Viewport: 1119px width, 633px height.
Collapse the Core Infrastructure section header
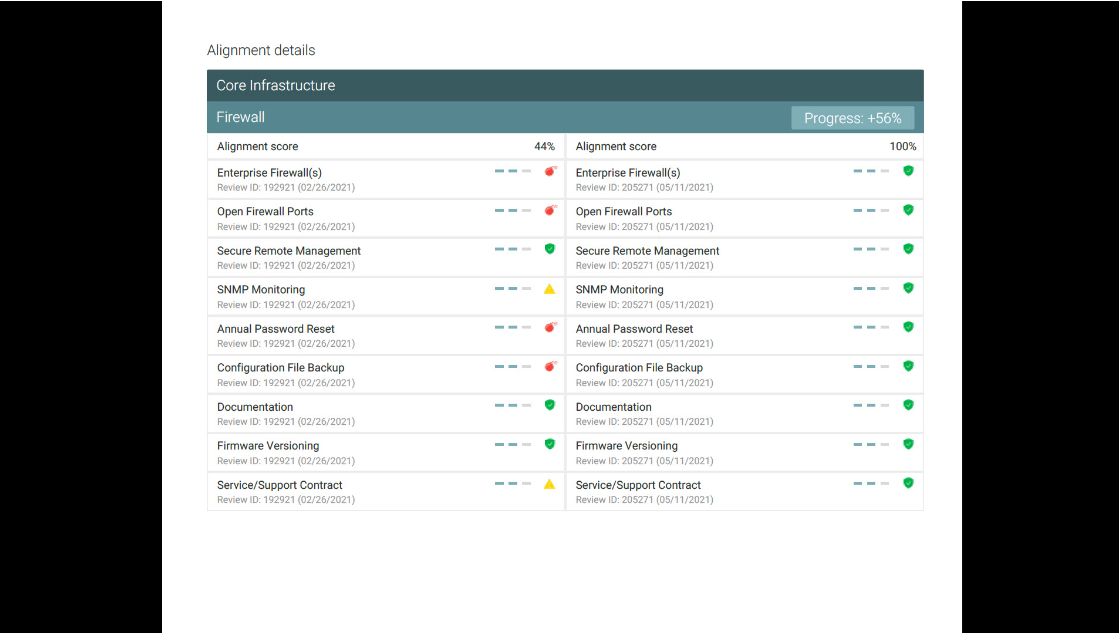click(564, 86)
